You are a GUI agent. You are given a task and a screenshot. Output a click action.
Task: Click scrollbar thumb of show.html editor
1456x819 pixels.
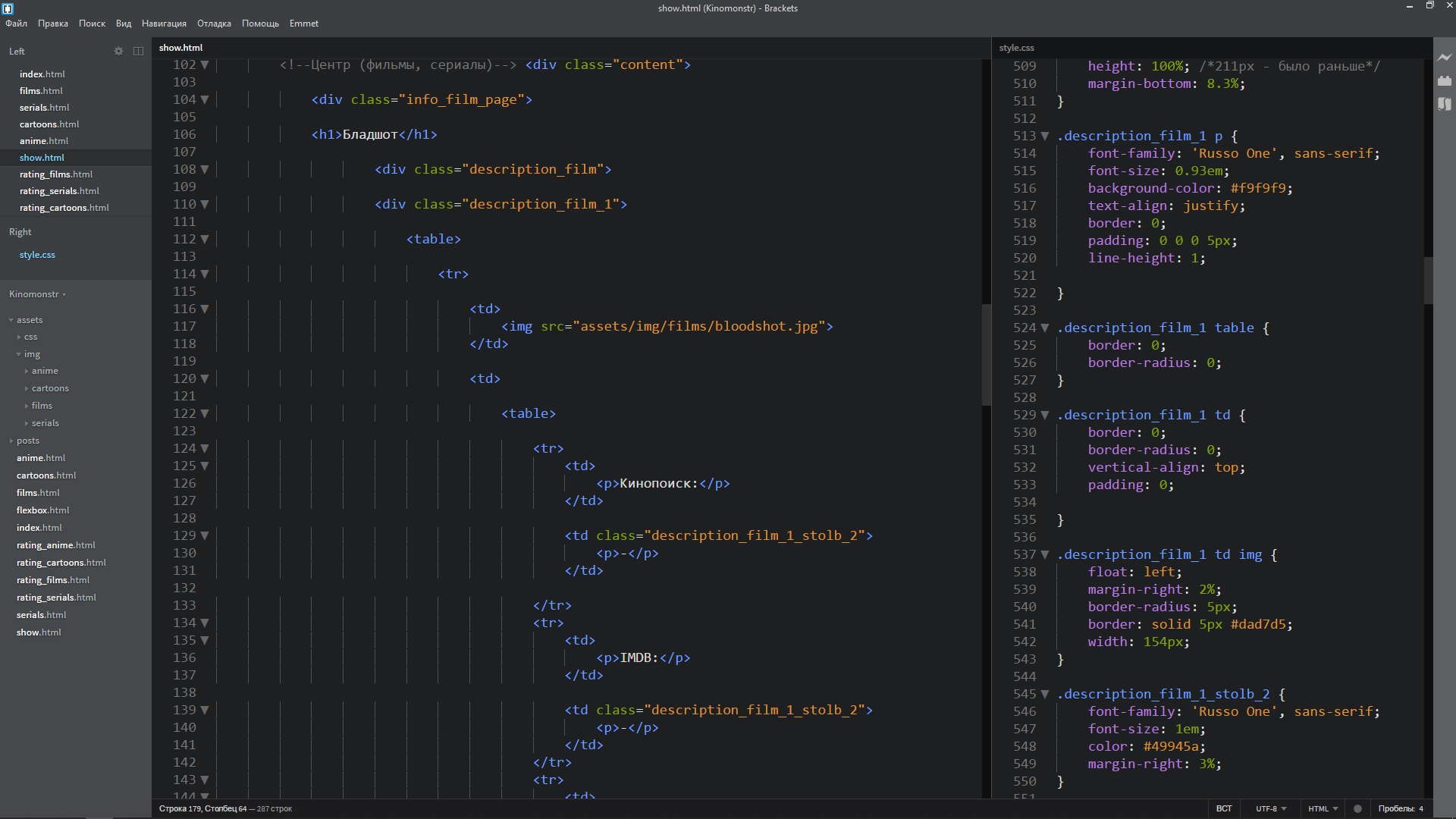(x=986, y=354)
